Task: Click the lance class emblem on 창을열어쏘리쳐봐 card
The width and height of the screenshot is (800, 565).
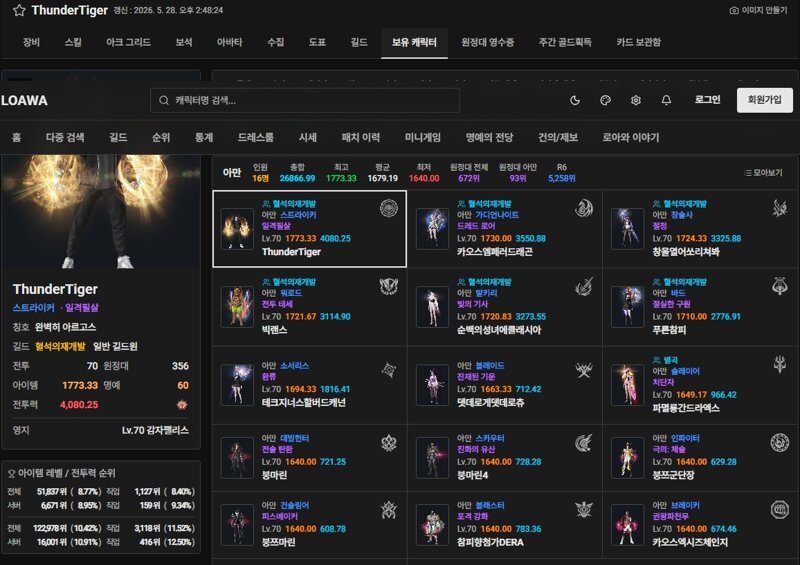Action: pyautogui.click(x=780, y=208)
